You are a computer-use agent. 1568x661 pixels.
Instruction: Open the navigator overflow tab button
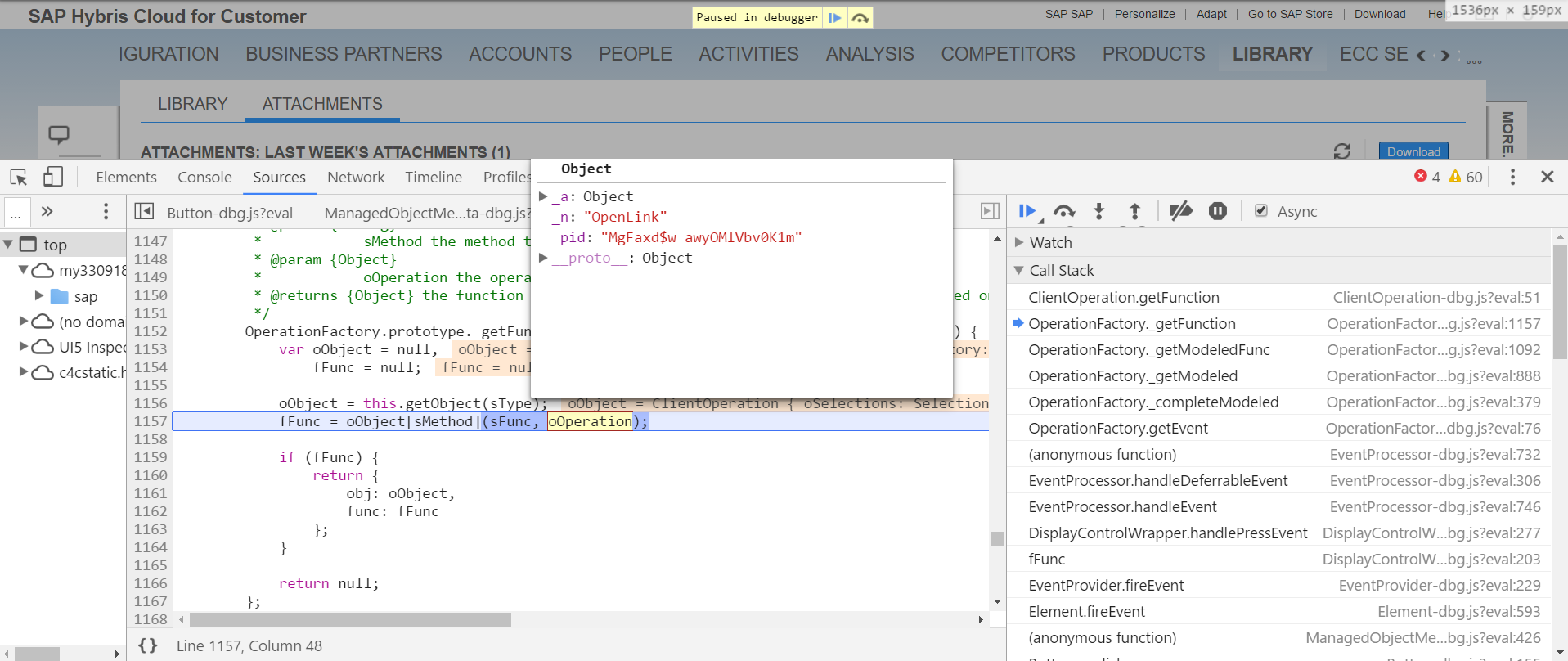16,213
